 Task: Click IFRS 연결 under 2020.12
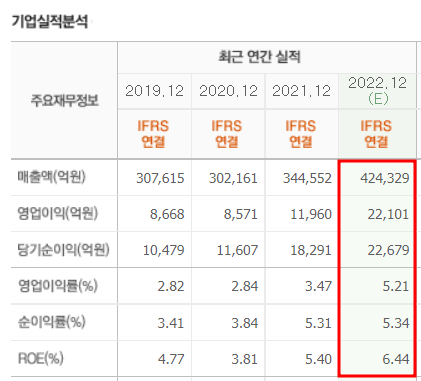tap(227, 134)
